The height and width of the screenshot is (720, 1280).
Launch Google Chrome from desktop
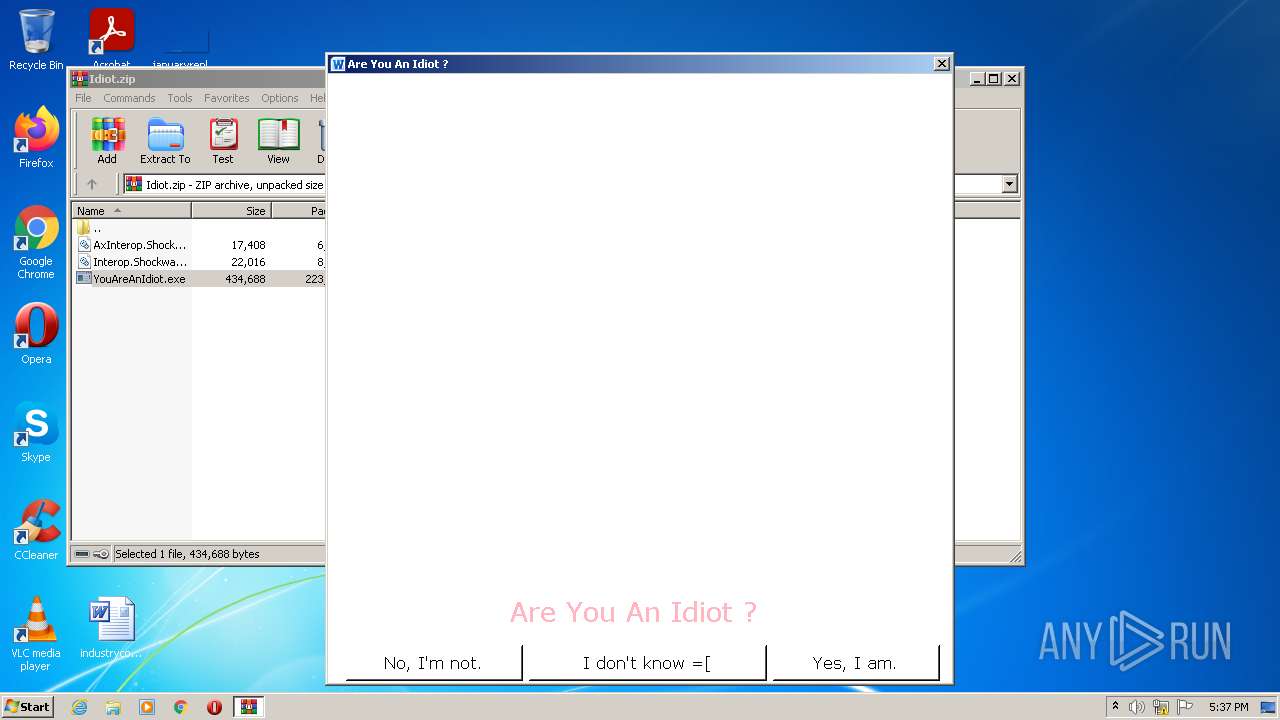click(x=36, y=242)
